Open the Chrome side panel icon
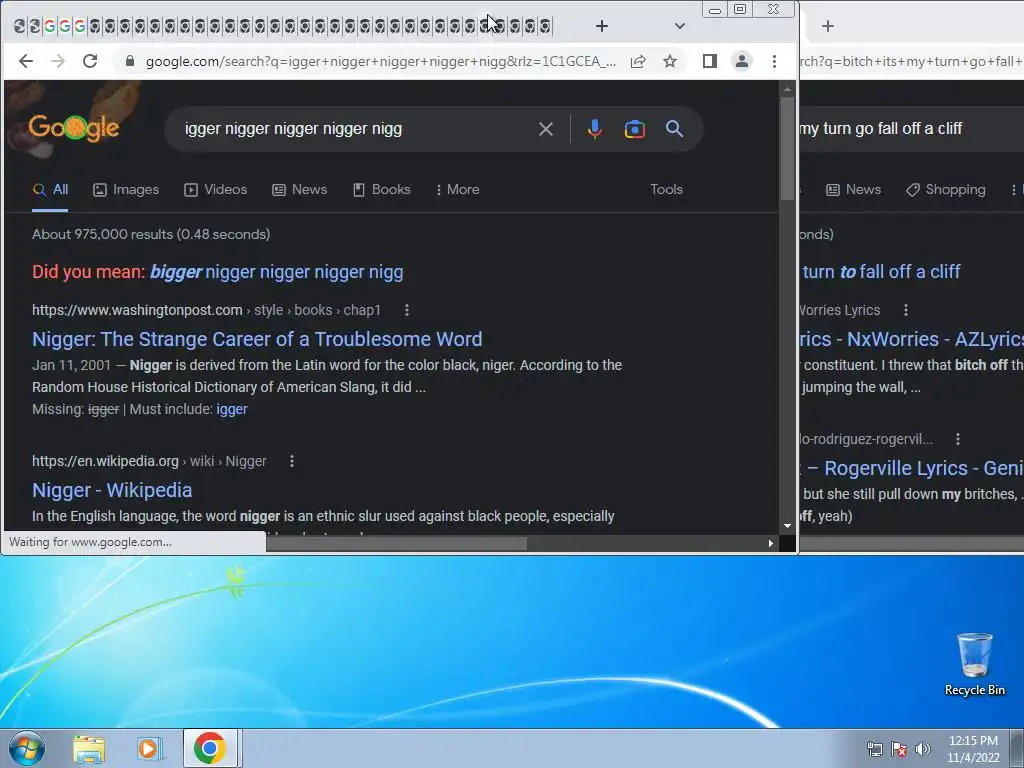This screenshot has height=768, width=1024. click(710, 61)
